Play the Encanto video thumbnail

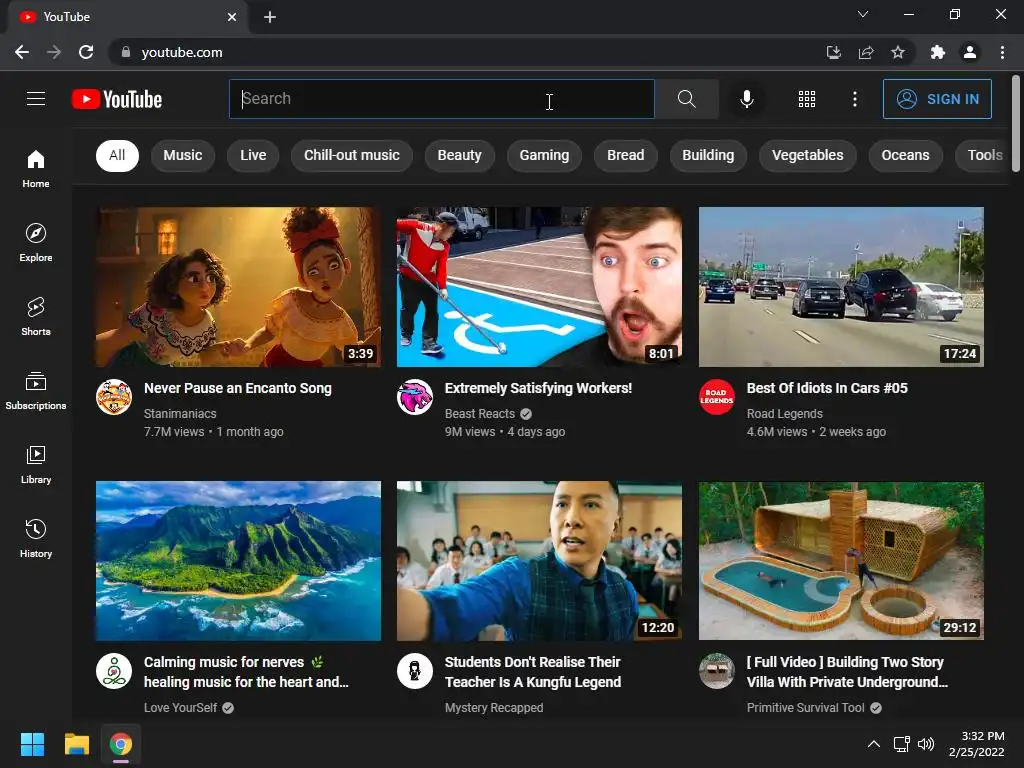click(238, 287)
